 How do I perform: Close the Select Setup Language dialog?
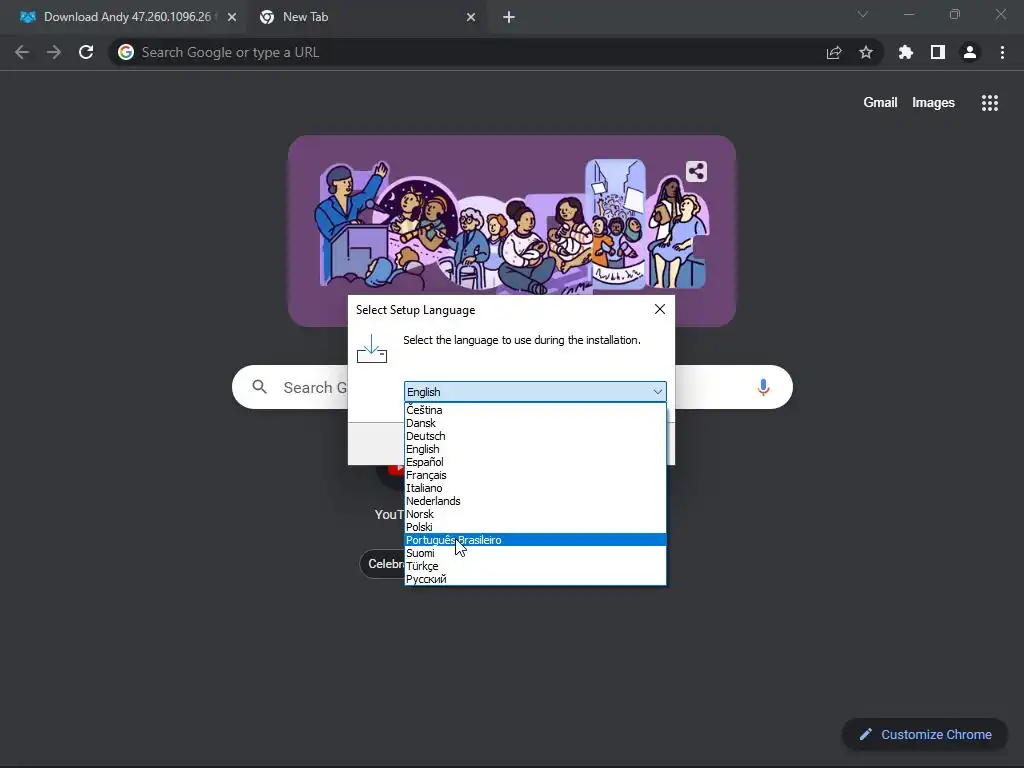660,310
